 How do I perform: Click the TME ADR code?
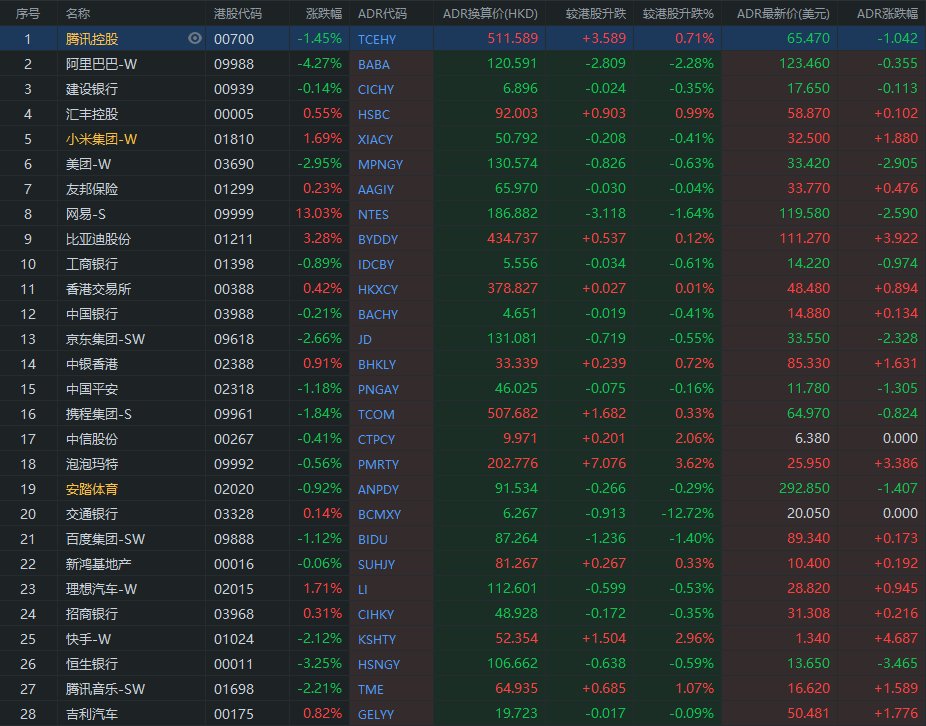[x=371, y=689]
